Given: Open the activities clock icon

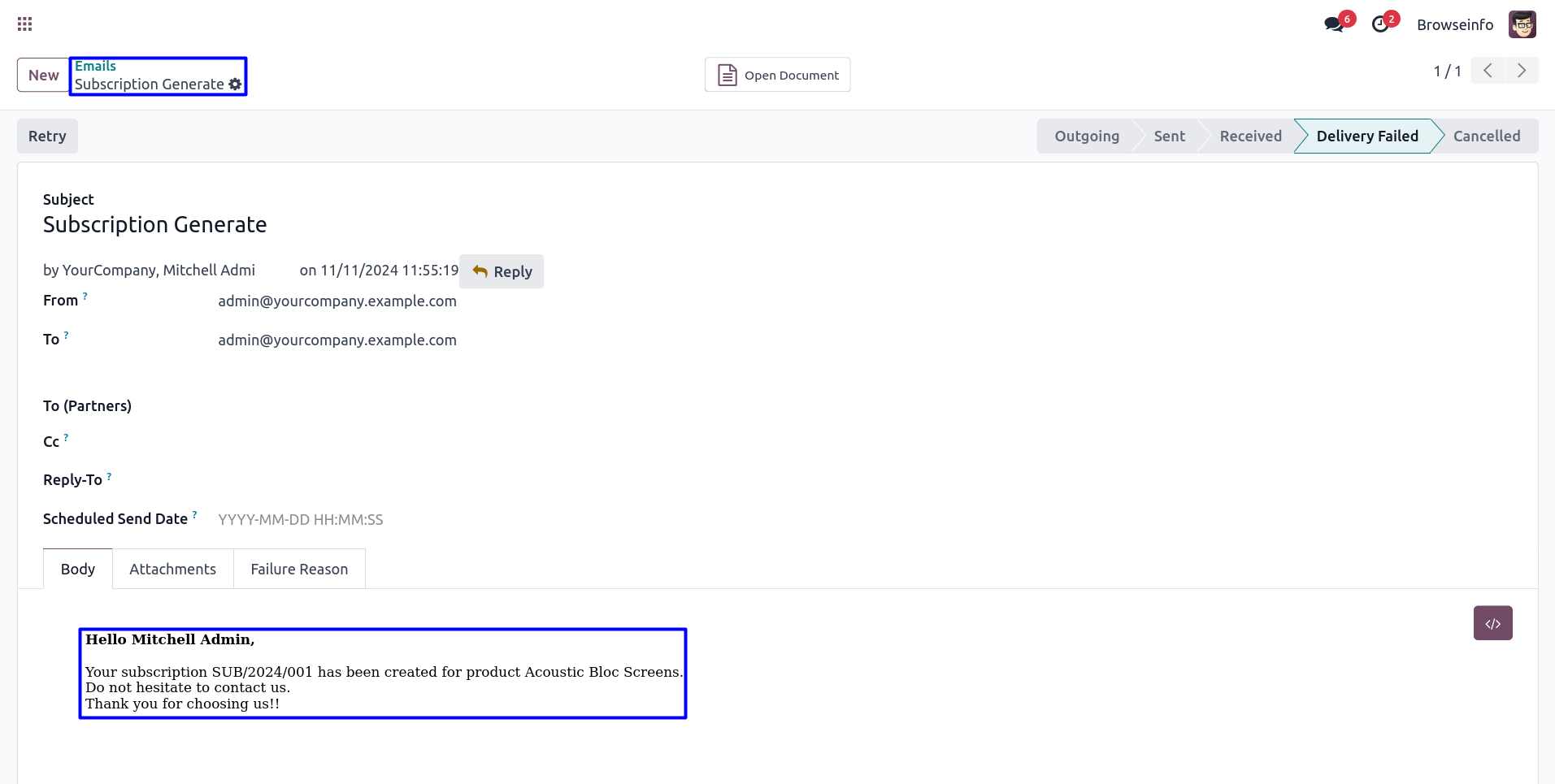Looking at the screenshot, I should (x=1380, y=24).
